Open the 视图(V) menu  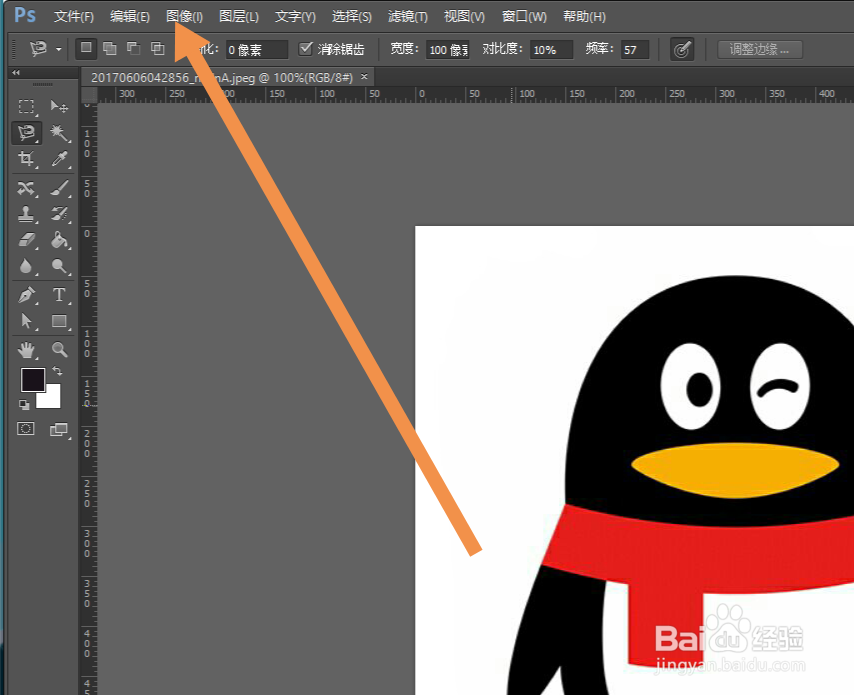click(464, 17)
